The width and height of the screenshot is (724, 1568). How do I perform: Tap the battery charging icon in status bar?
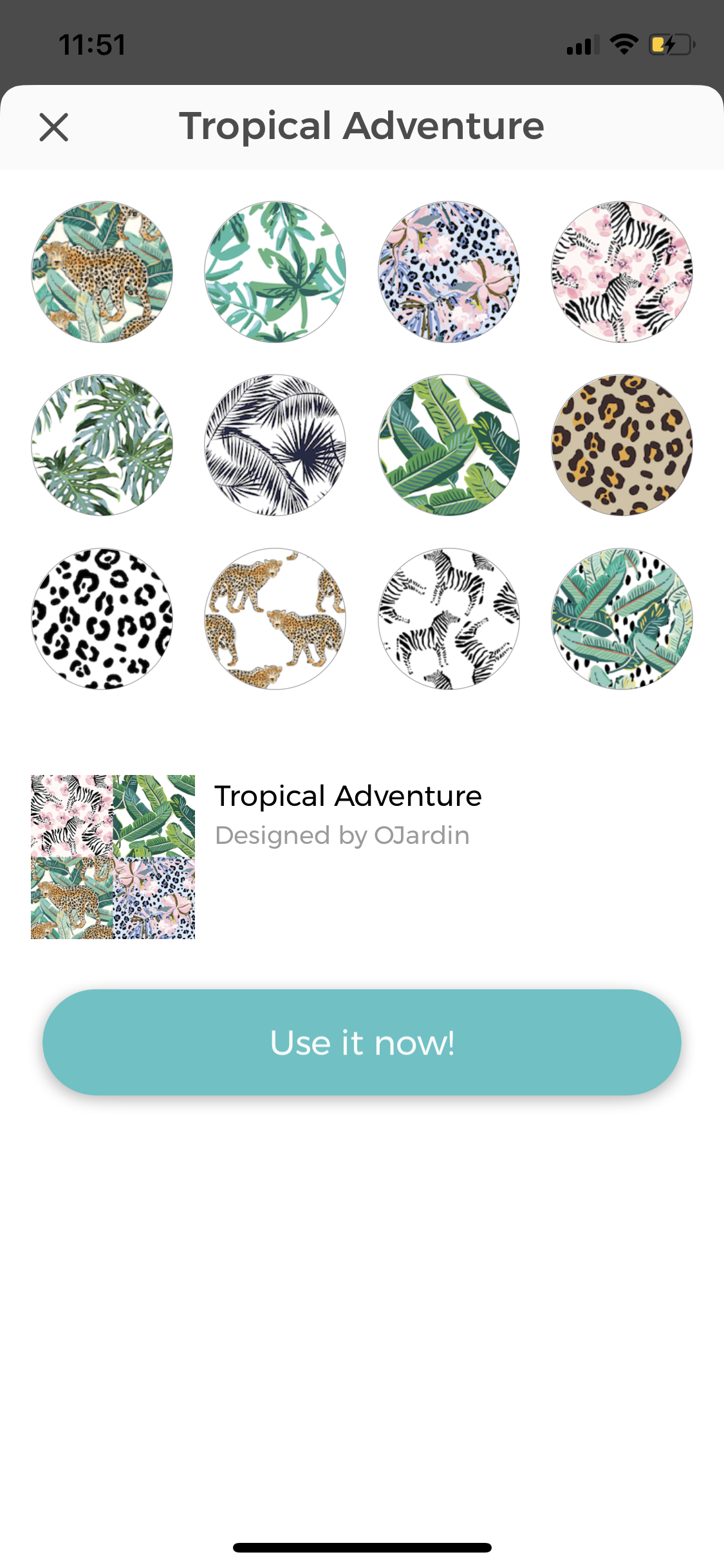tap(672, 44)
